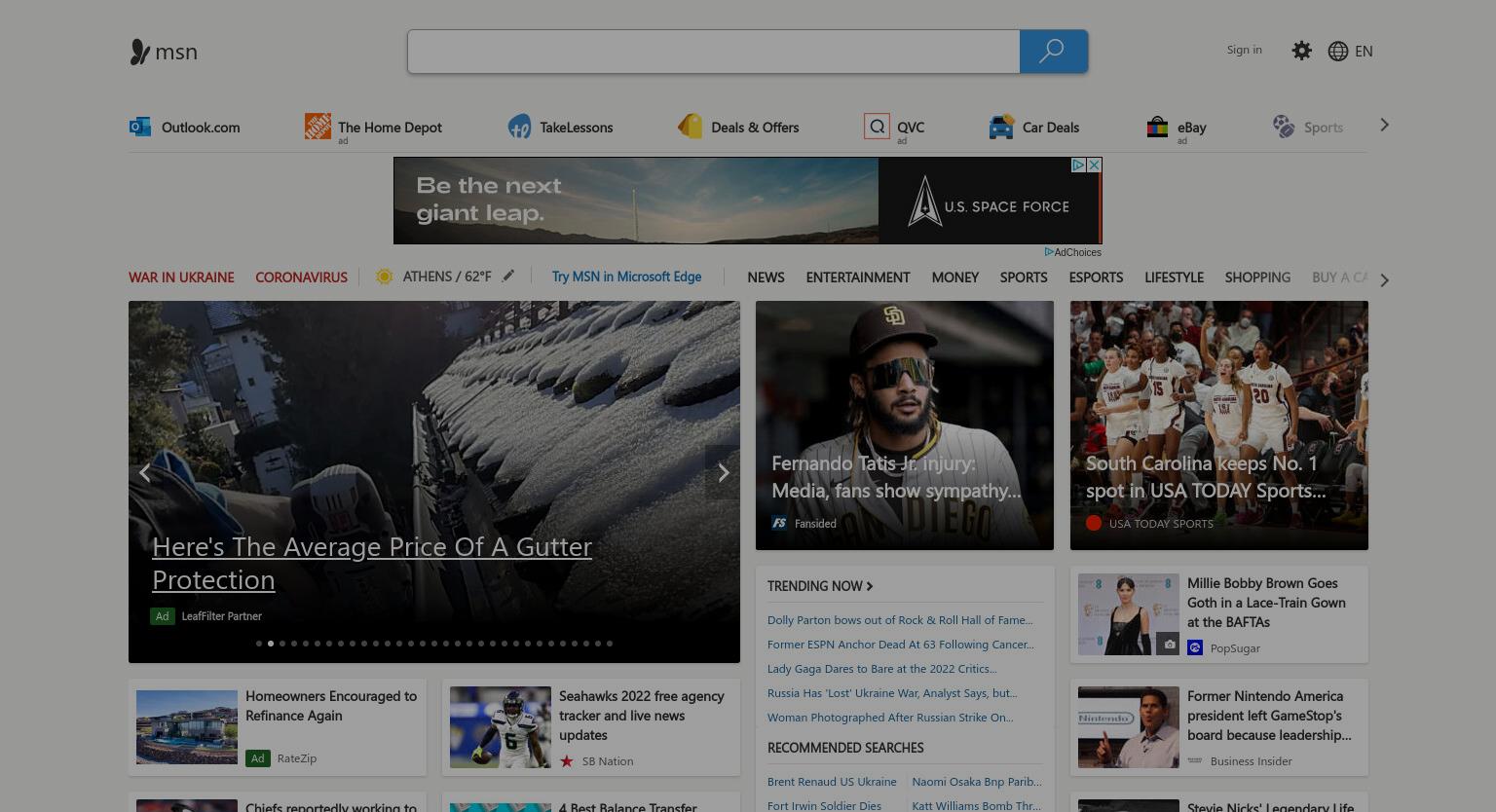
Task: Click the sun weather icon
Action: 385,277
